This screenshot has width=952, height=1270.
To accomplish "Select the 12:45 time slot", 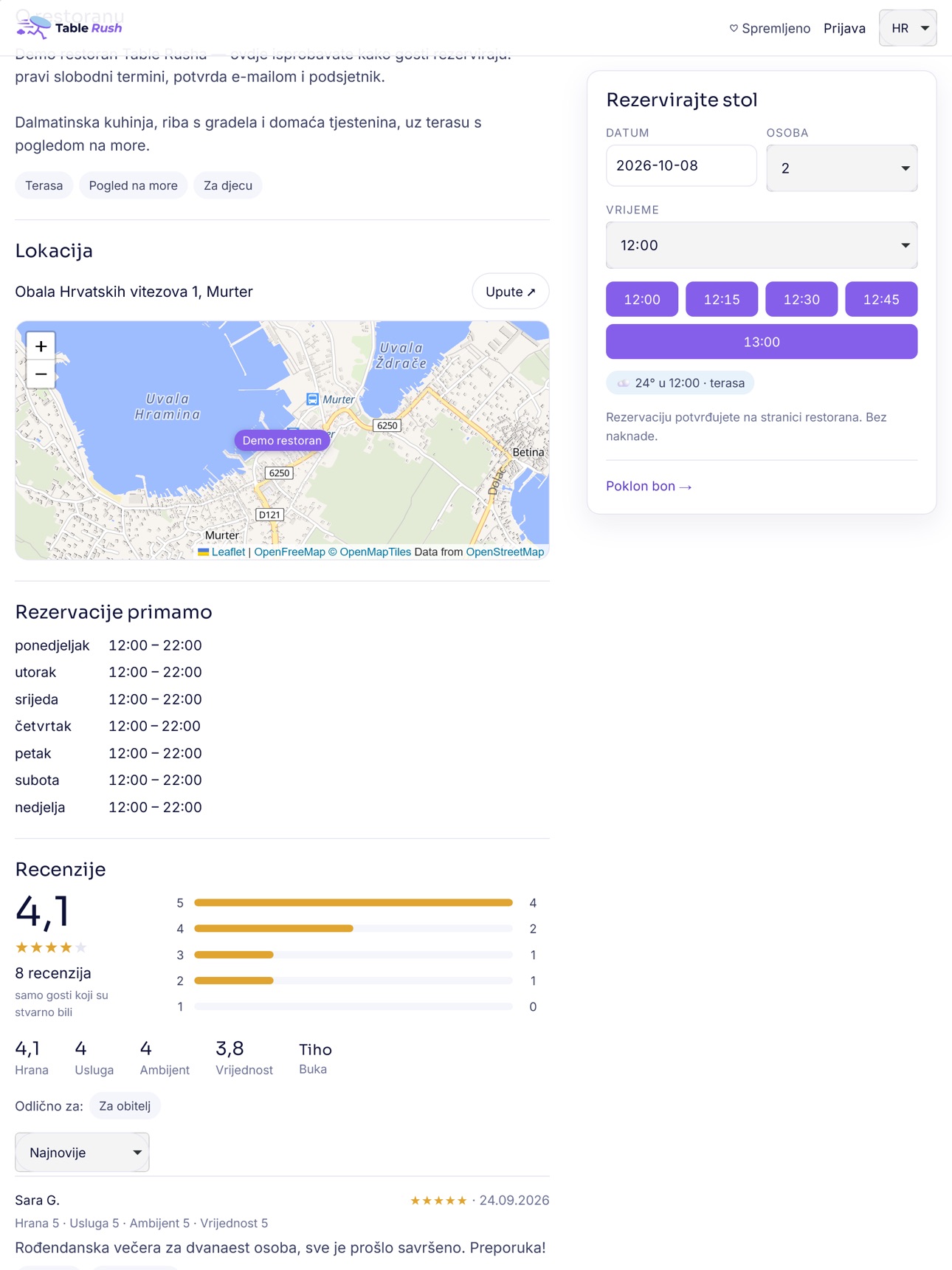I will coord(881,299).
